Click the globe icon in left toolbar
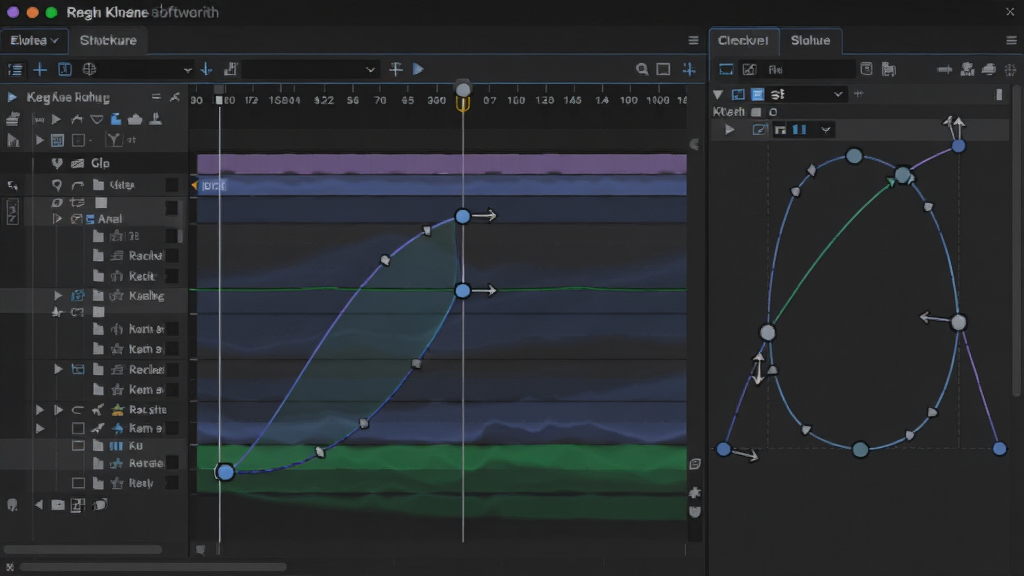 point(89,69)
